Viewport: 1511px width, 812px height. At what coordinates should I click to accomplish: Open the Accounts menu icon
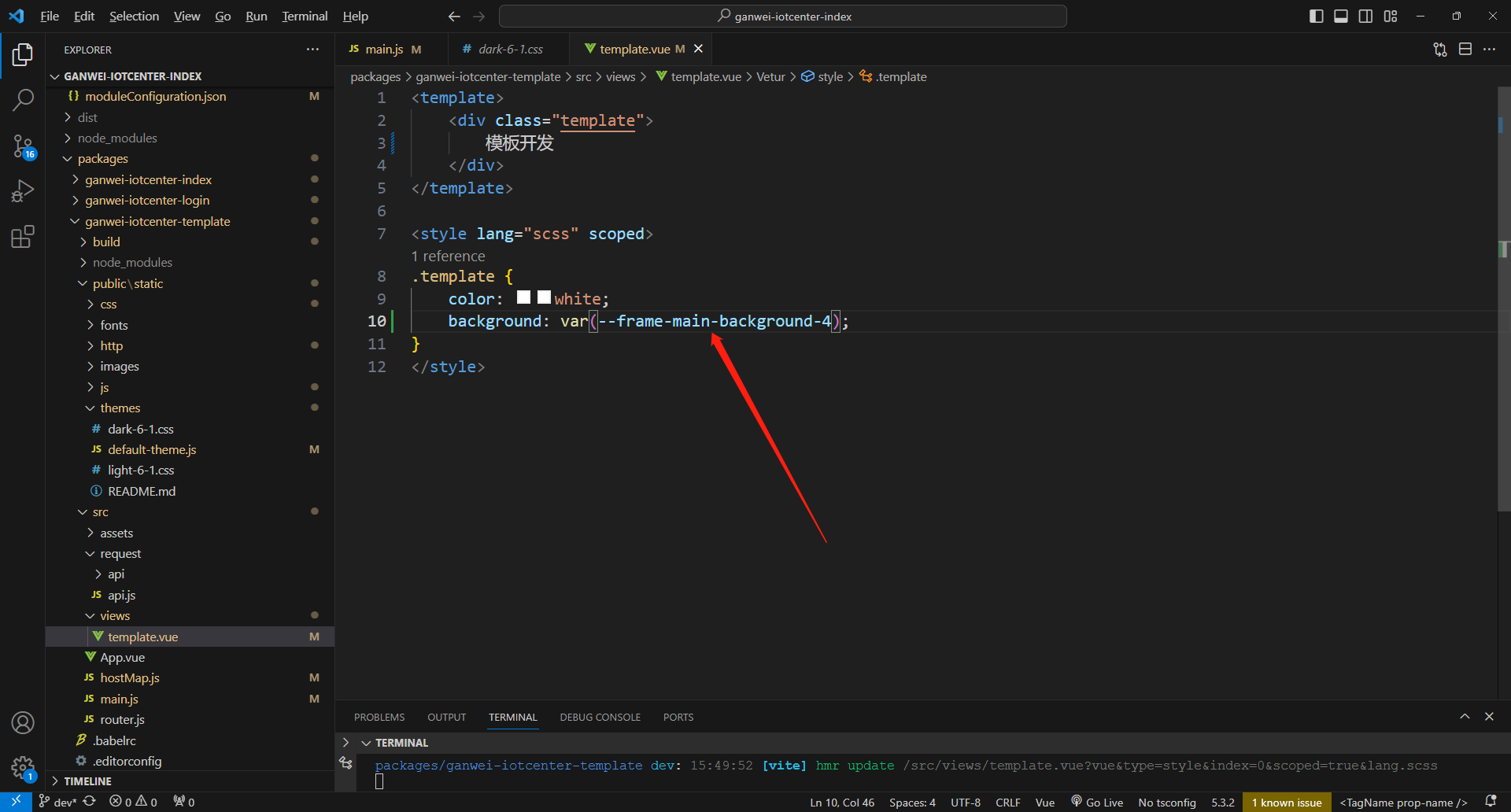click(23, 722)
